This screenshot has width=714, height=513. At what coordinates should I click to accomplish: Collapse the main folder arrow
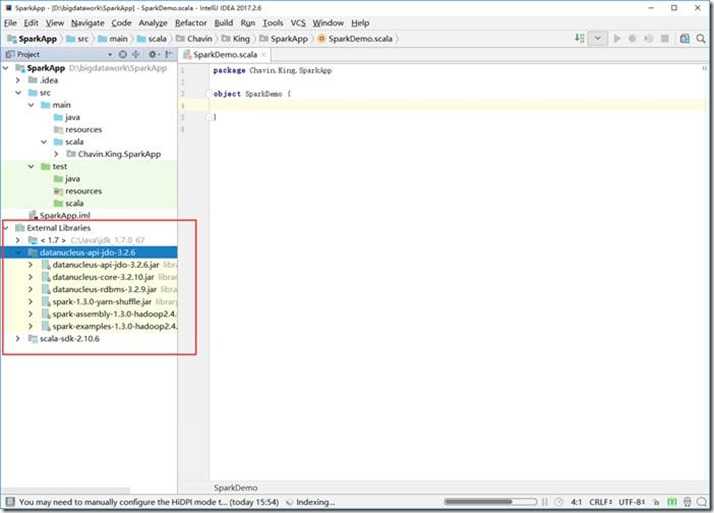click(x=31, y=105)
